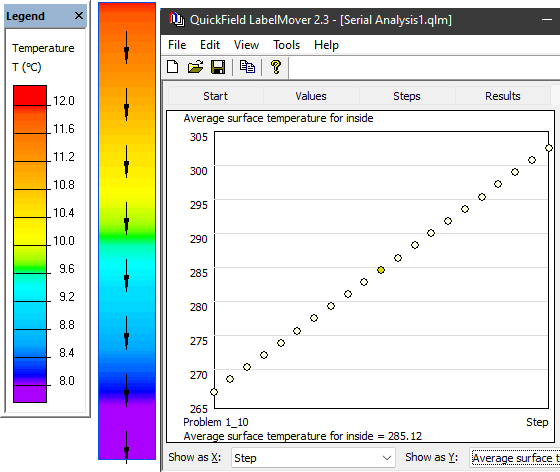Go to the Steps tab
Screen dimensions: 560x472
click(x=407, y=96)
